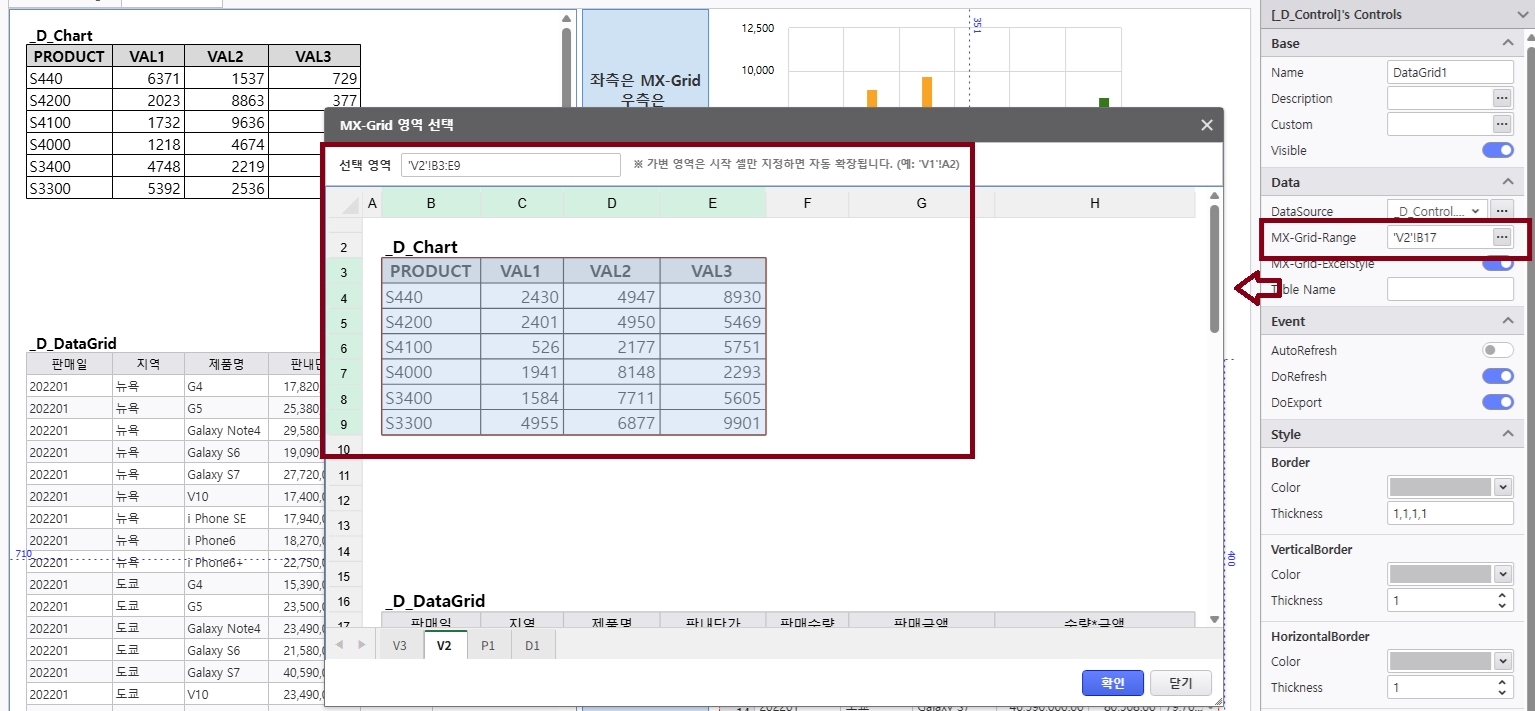Click the 닫기 button

click(1181, 683)
